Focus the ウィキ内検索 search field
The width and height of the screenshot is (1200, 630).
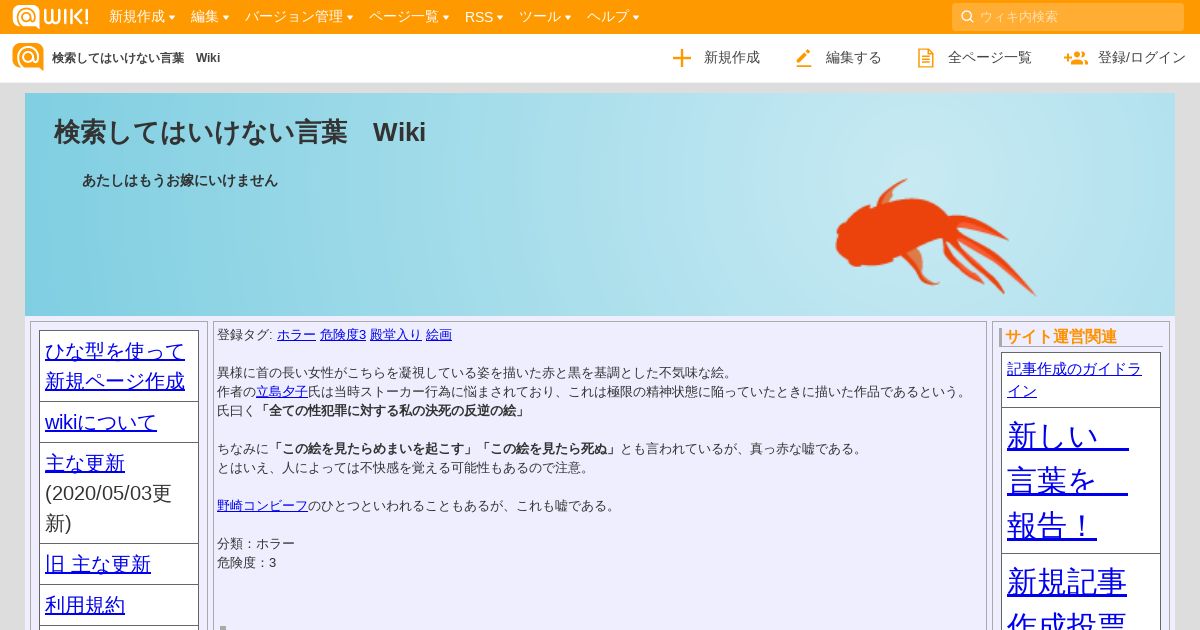1068,17
